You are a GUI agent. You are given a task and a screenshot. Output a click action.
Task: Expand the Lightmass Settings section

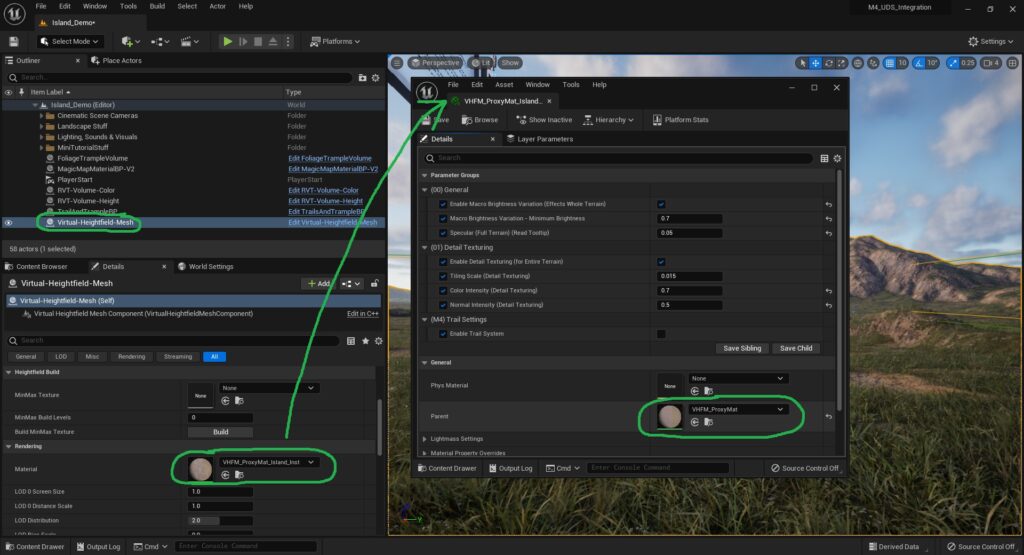(424, 439)
